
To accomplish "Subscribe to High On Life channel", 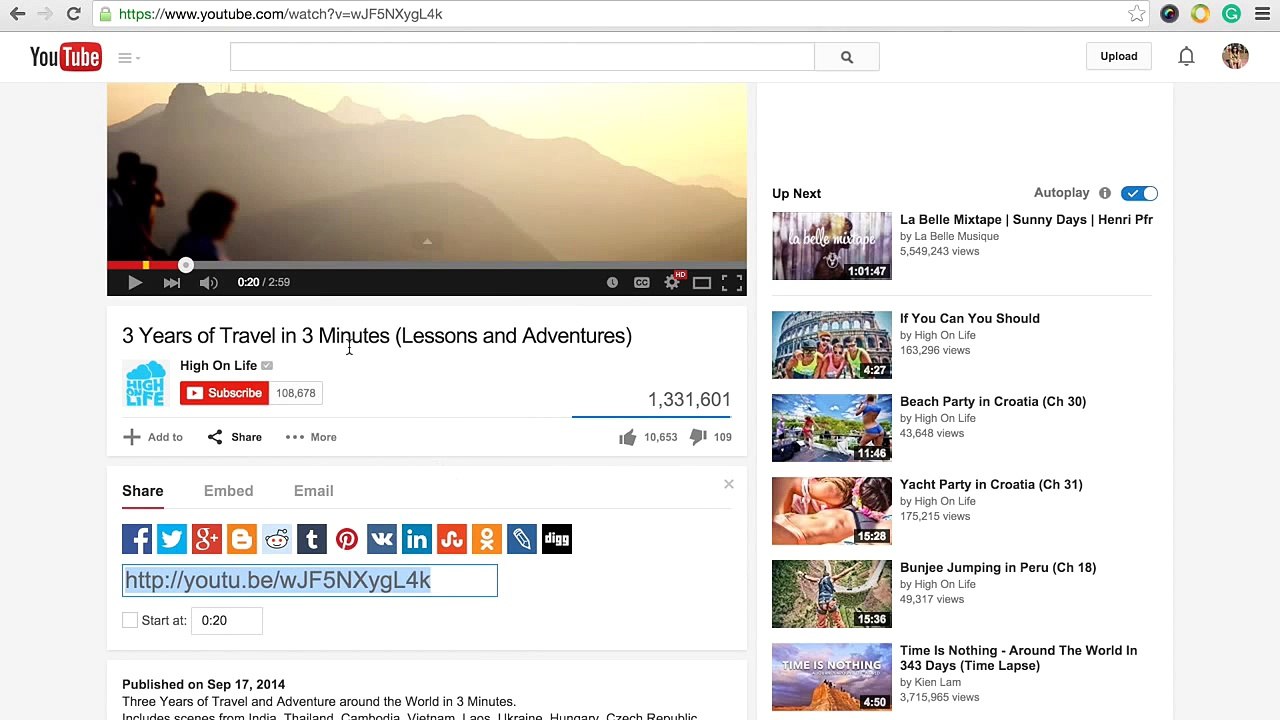I will [224, 393].
